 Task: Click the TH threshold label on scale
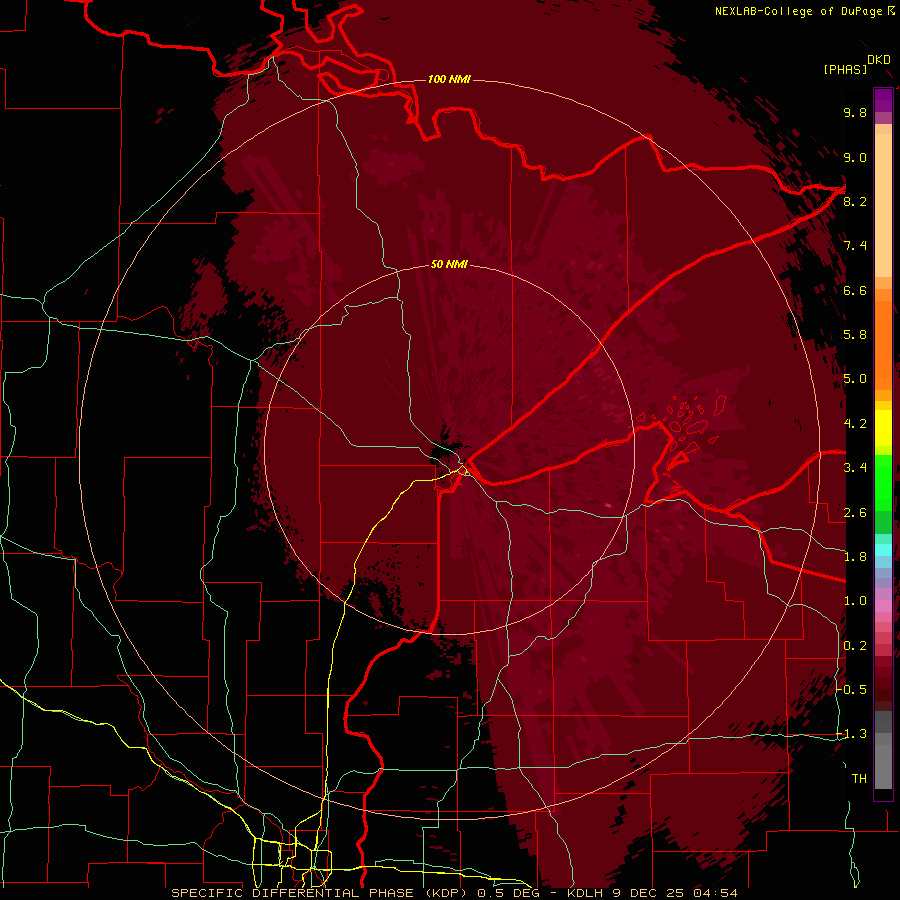point(859,779)
